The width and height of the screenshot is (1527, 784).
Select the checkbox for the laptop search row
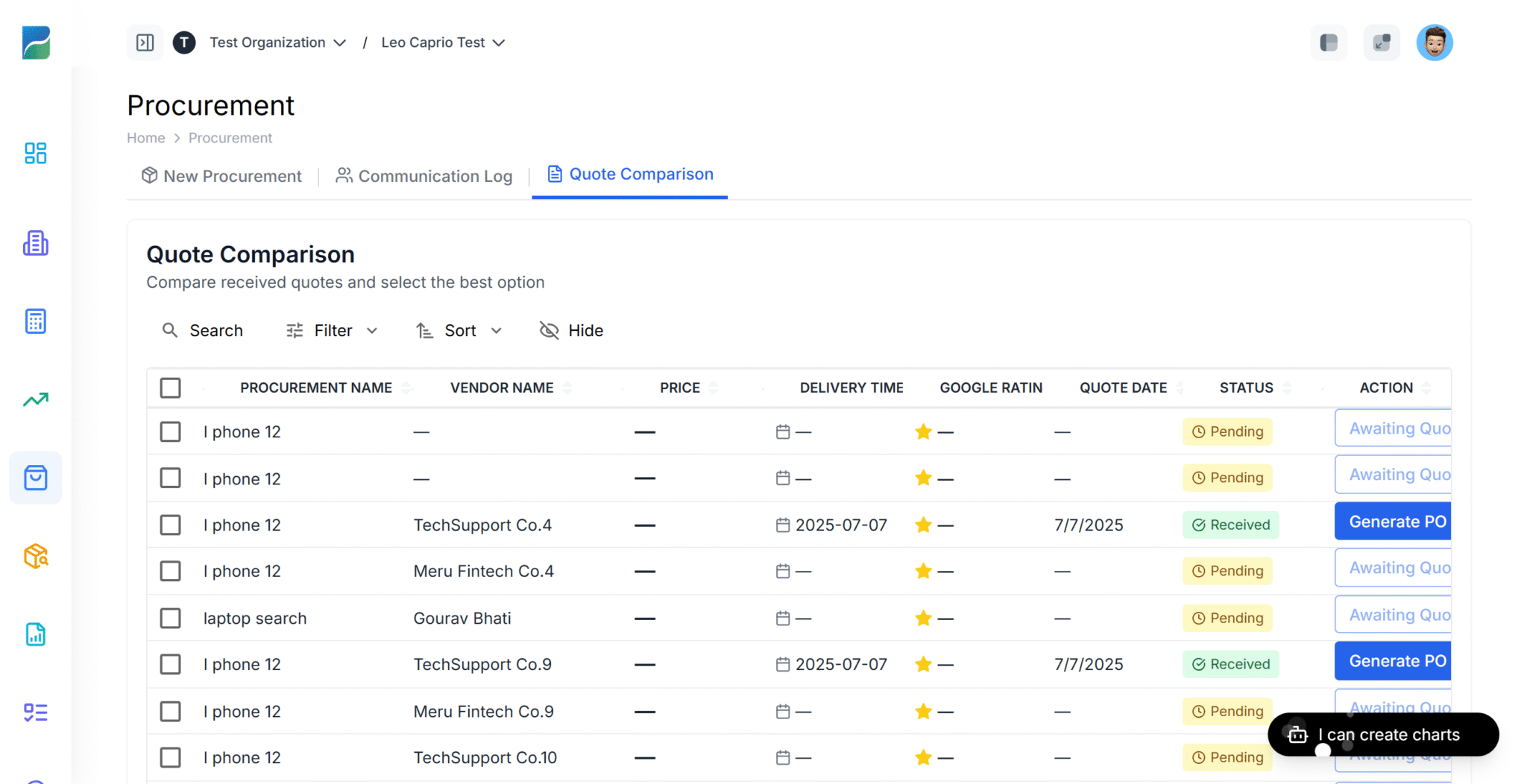pos(170,618)
